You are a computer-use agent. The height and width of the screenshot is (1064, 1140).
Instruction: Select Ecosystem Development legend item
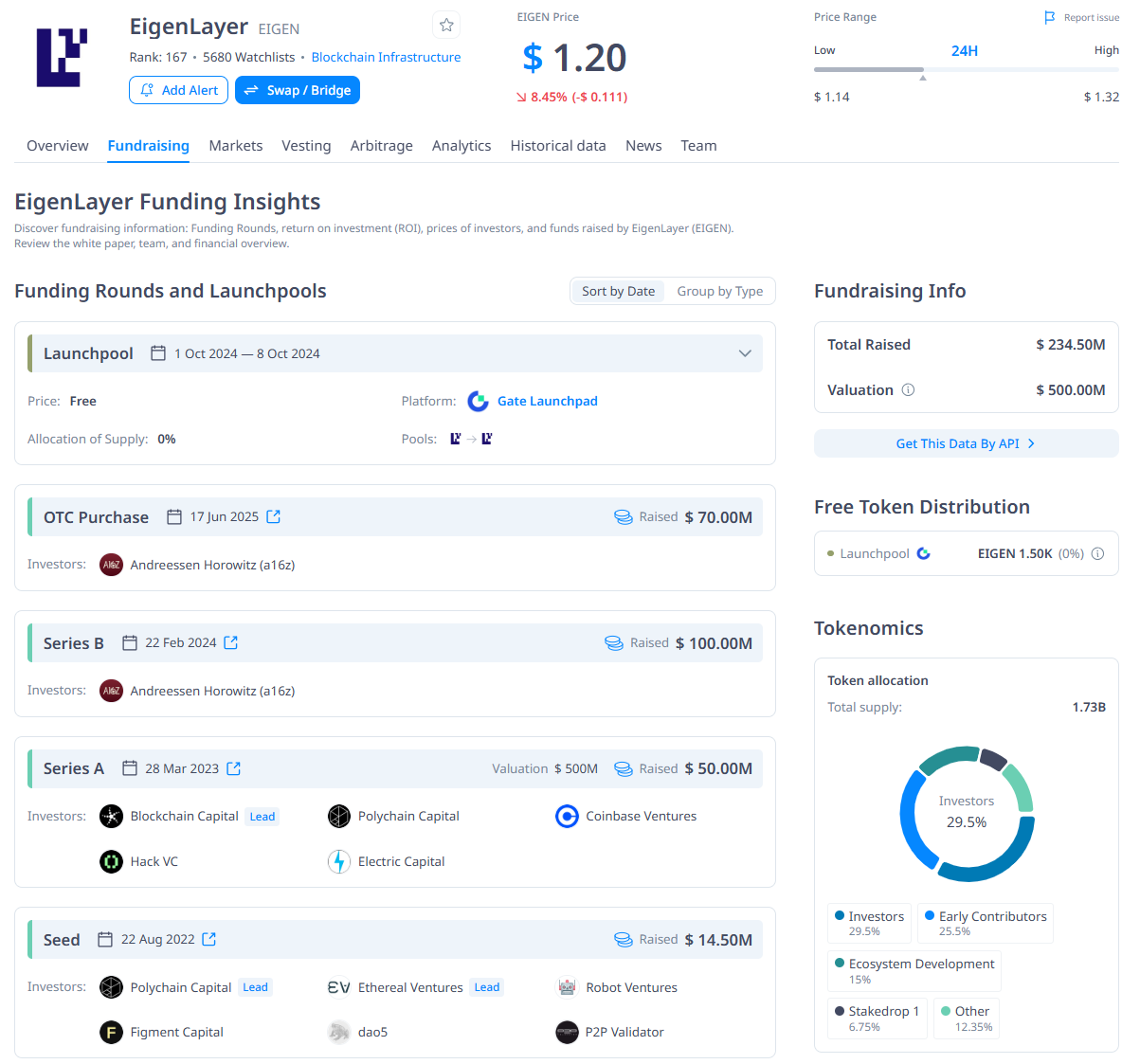(x=914, y=971)
